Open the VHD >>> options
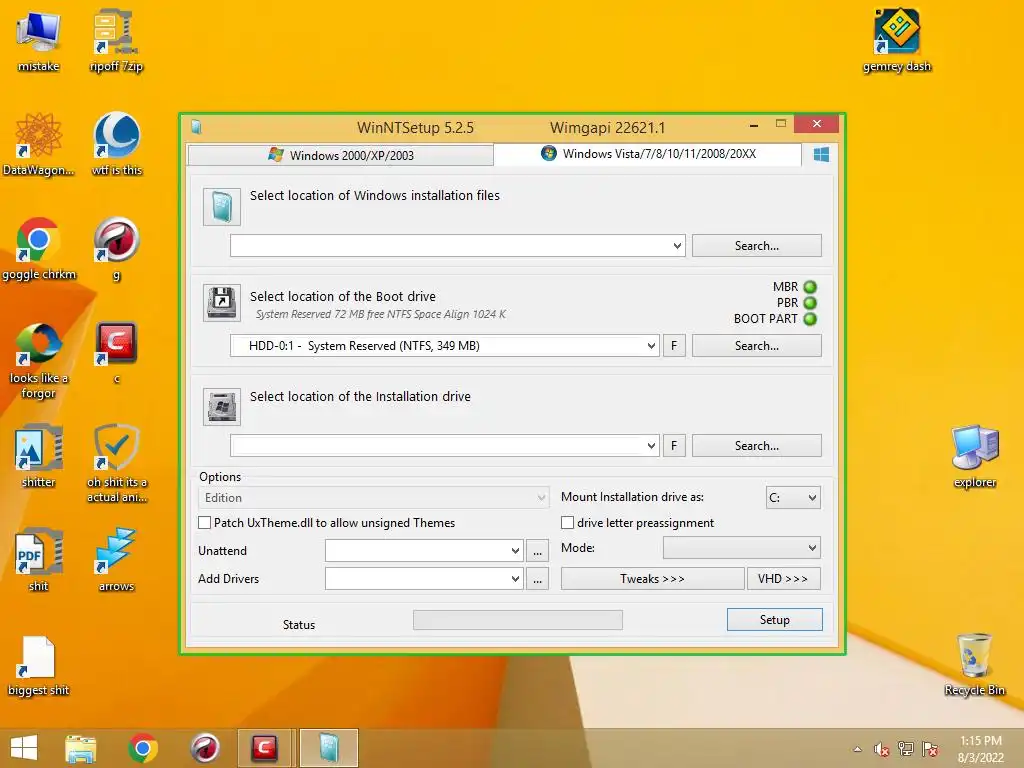The width and height of the screenshot is (1024, 768). (784, 579)
